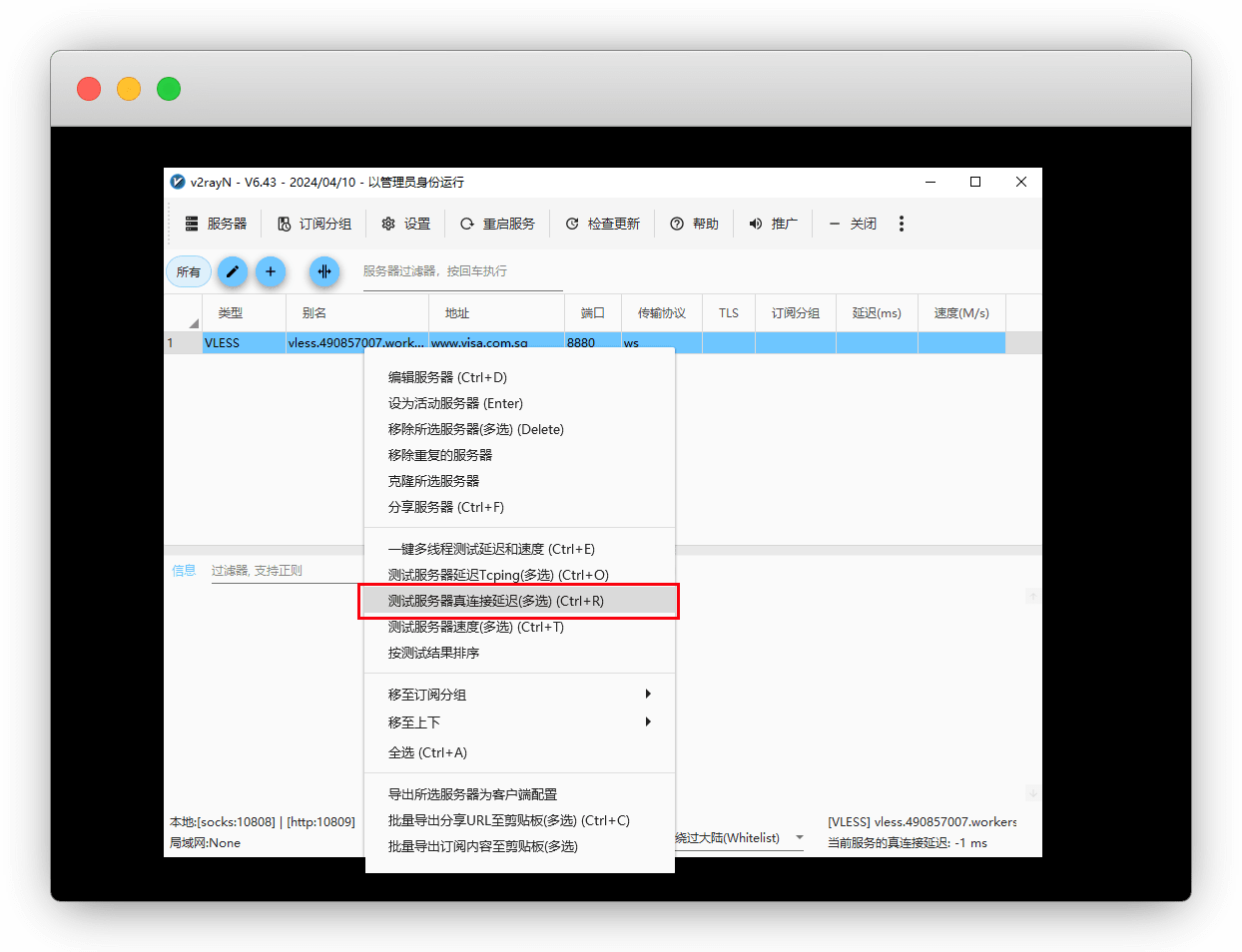Open the 绕过大陆(Whitelist) routing dropdown
The height and width of the screenshot is (952, 1242).
[x=739, y=838]
